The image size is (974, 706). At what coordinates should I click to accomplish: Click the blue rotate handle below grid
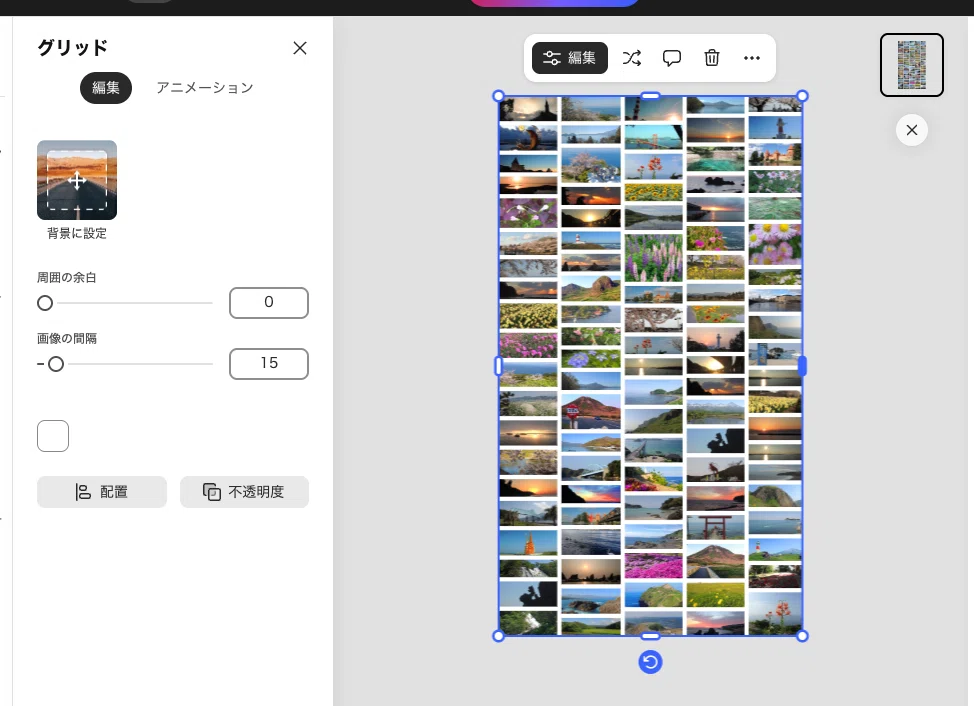(650, 662)
